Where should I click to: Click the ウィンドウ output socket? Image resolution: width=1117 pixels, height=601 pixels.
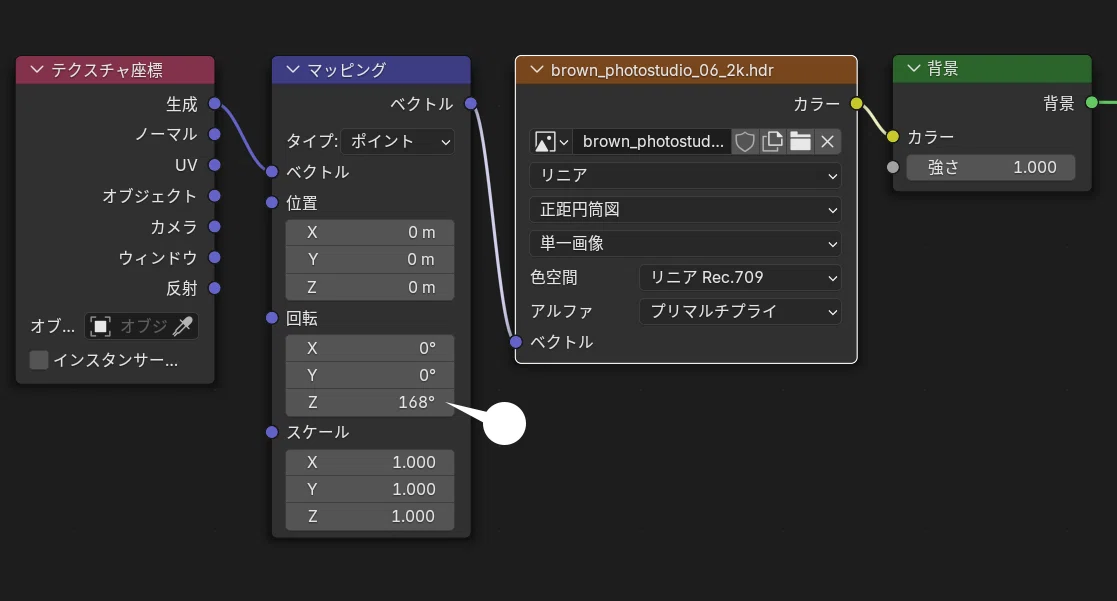[x=214, y=257]
